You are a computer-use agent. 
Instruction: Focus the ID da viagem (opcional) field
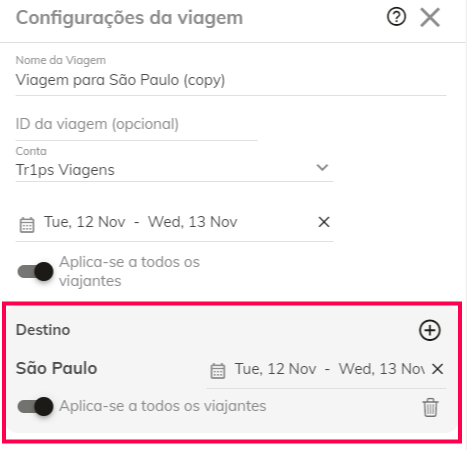click(x=136, y=124)
